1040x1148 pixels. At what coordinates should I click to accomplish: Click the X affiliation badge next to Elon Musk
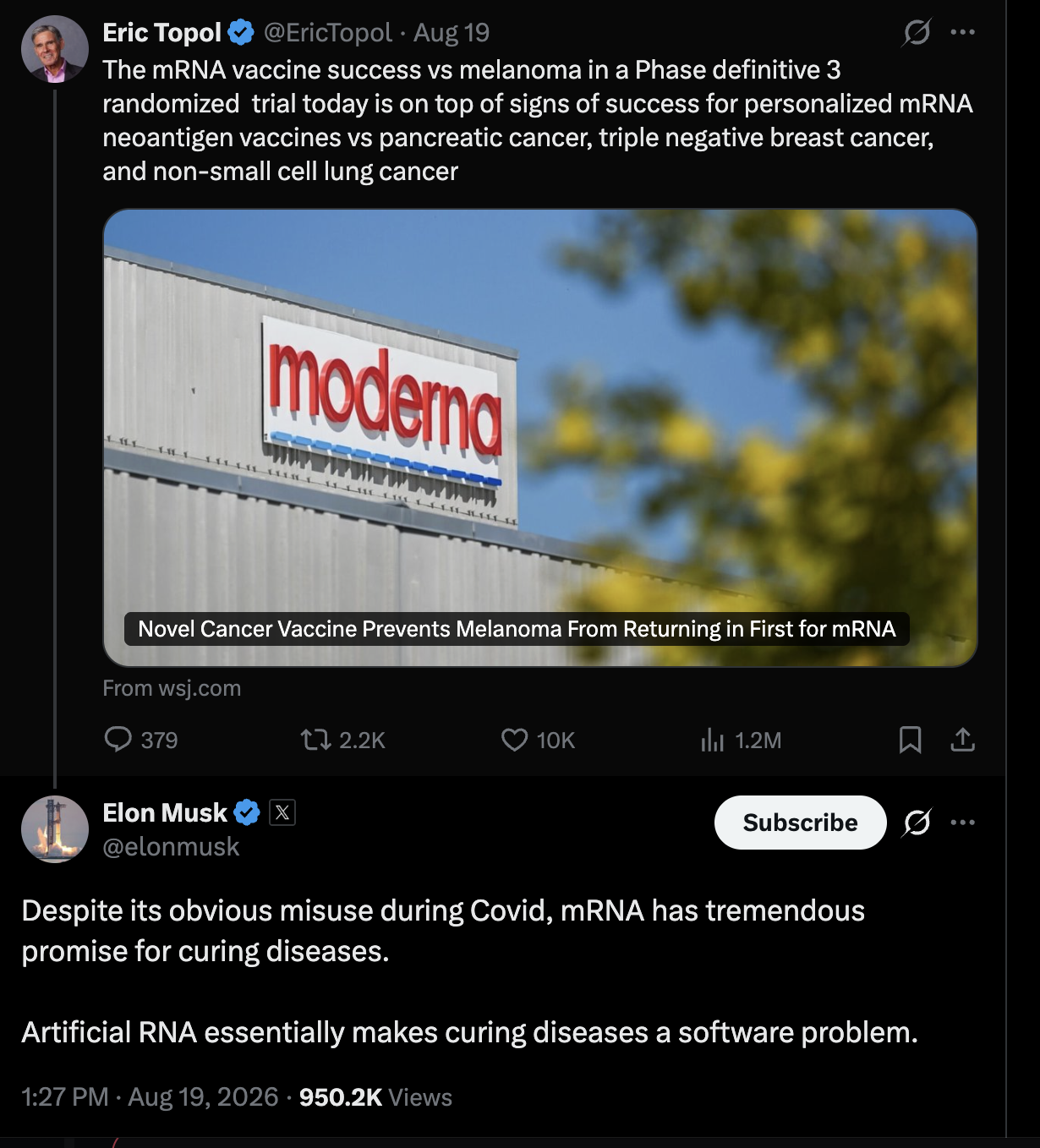(x=282, y=813)
